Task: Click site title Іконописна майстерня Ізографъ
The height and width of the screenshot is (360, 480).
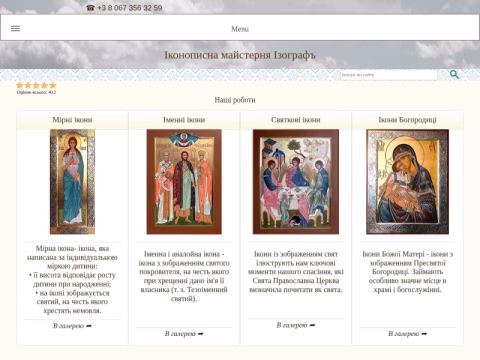Action: (x=240, y=55)
